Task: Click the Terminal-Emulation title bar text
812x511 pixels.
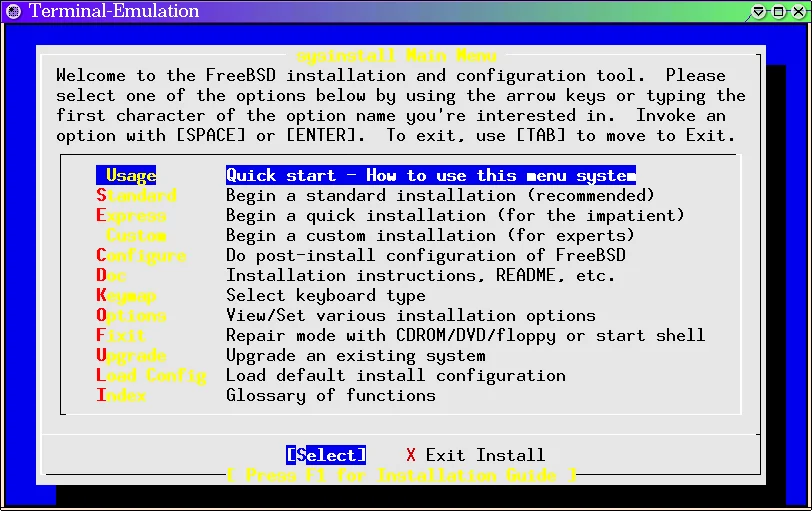Action: tap(113, 12)
